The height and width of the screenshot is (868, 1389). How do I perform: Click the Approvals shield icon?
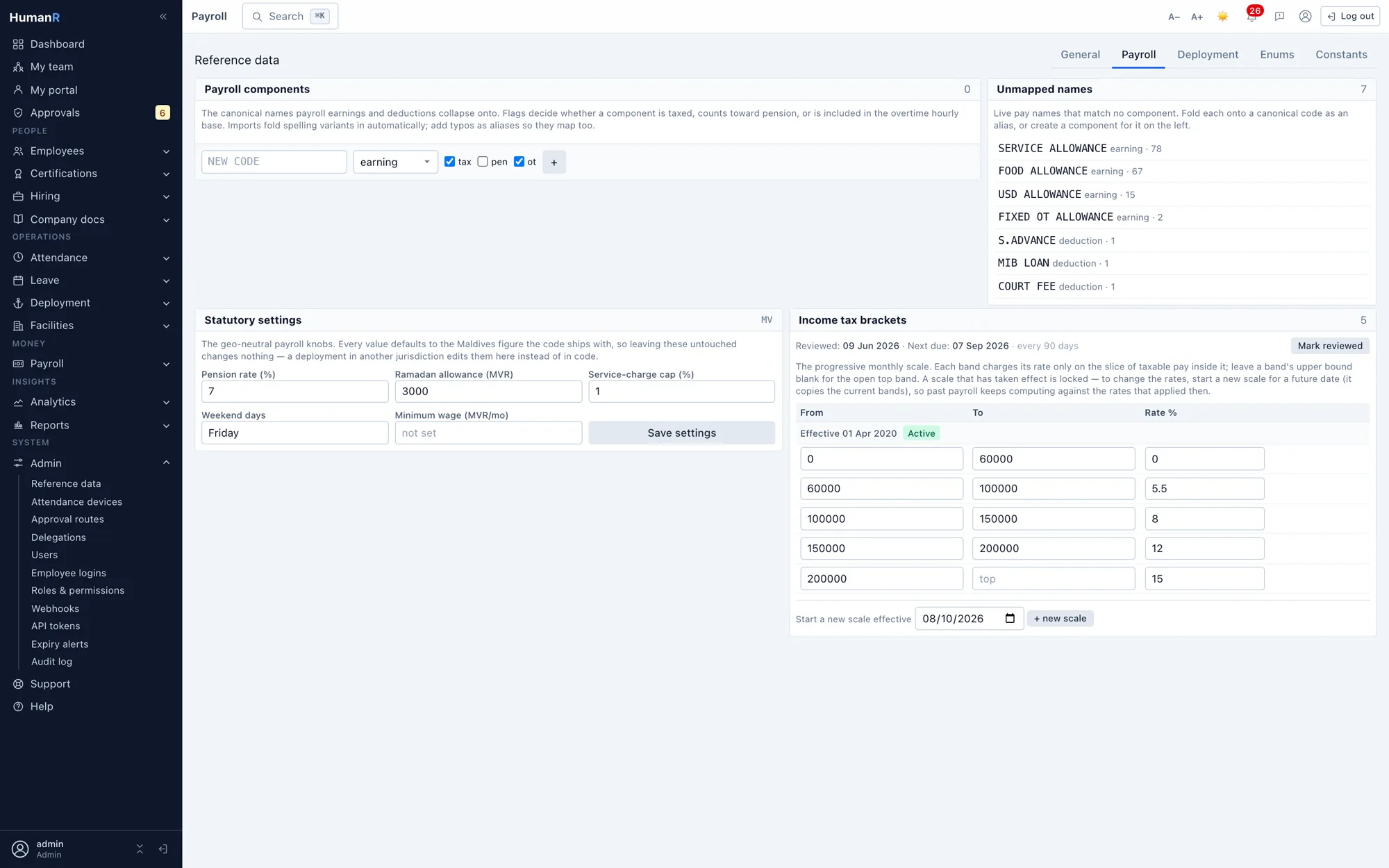coord(18,113)
